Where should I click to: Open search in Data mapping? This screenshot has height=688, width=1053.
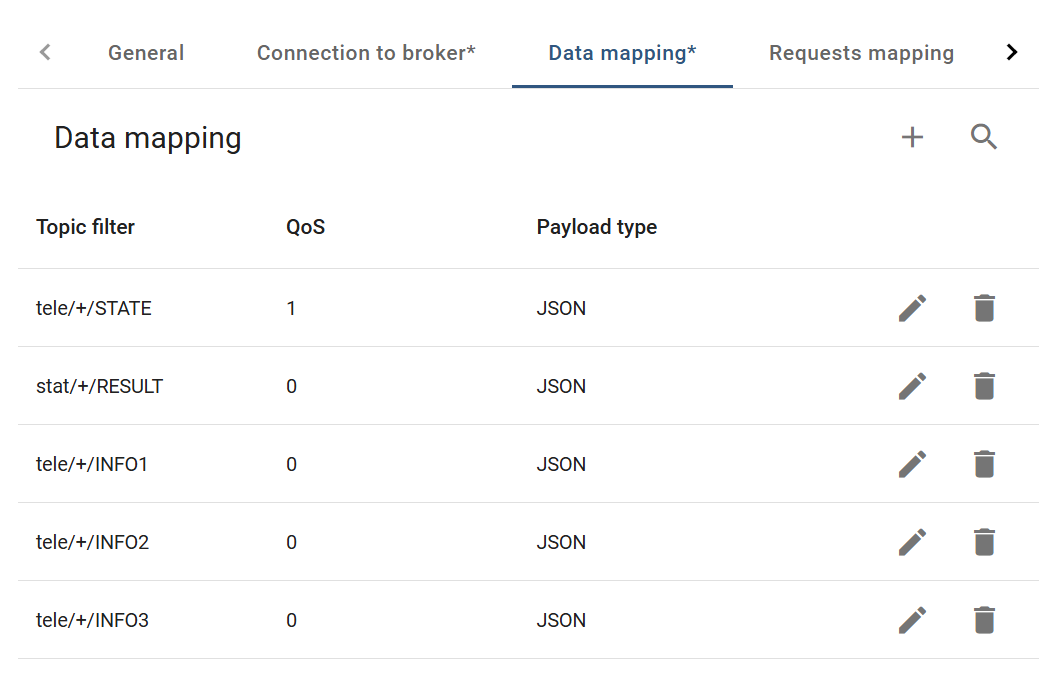tap(984, 136)
